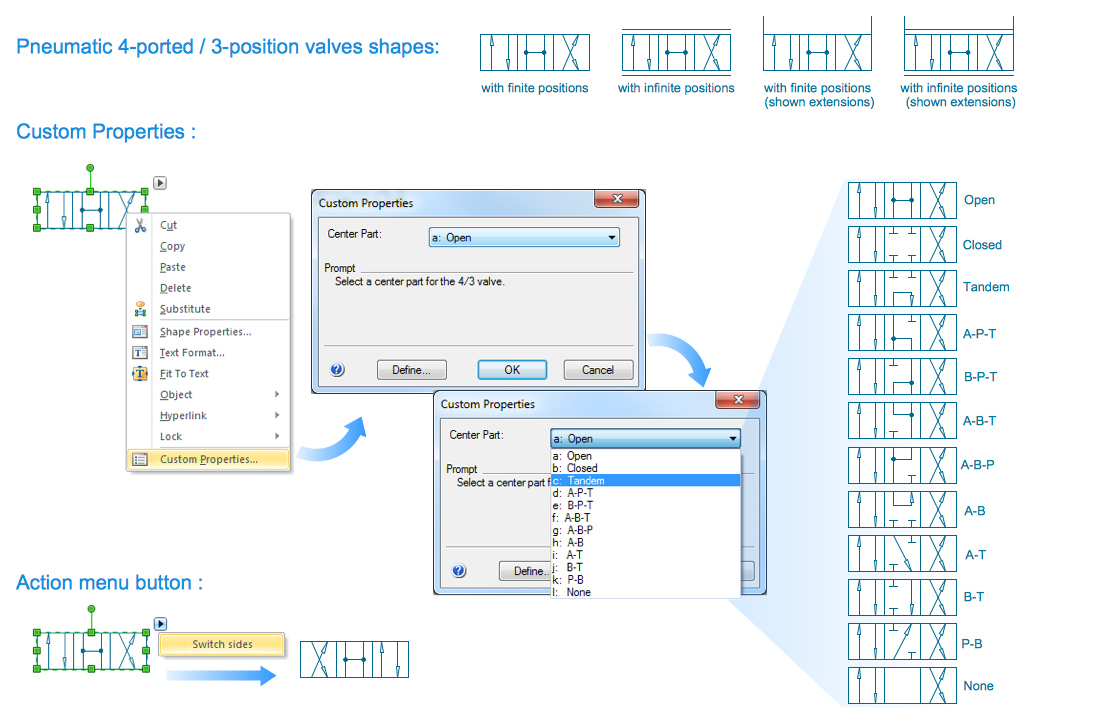Click help icon in second Custom Properties dialog
1102x726 pixels.
coord(459,571)
